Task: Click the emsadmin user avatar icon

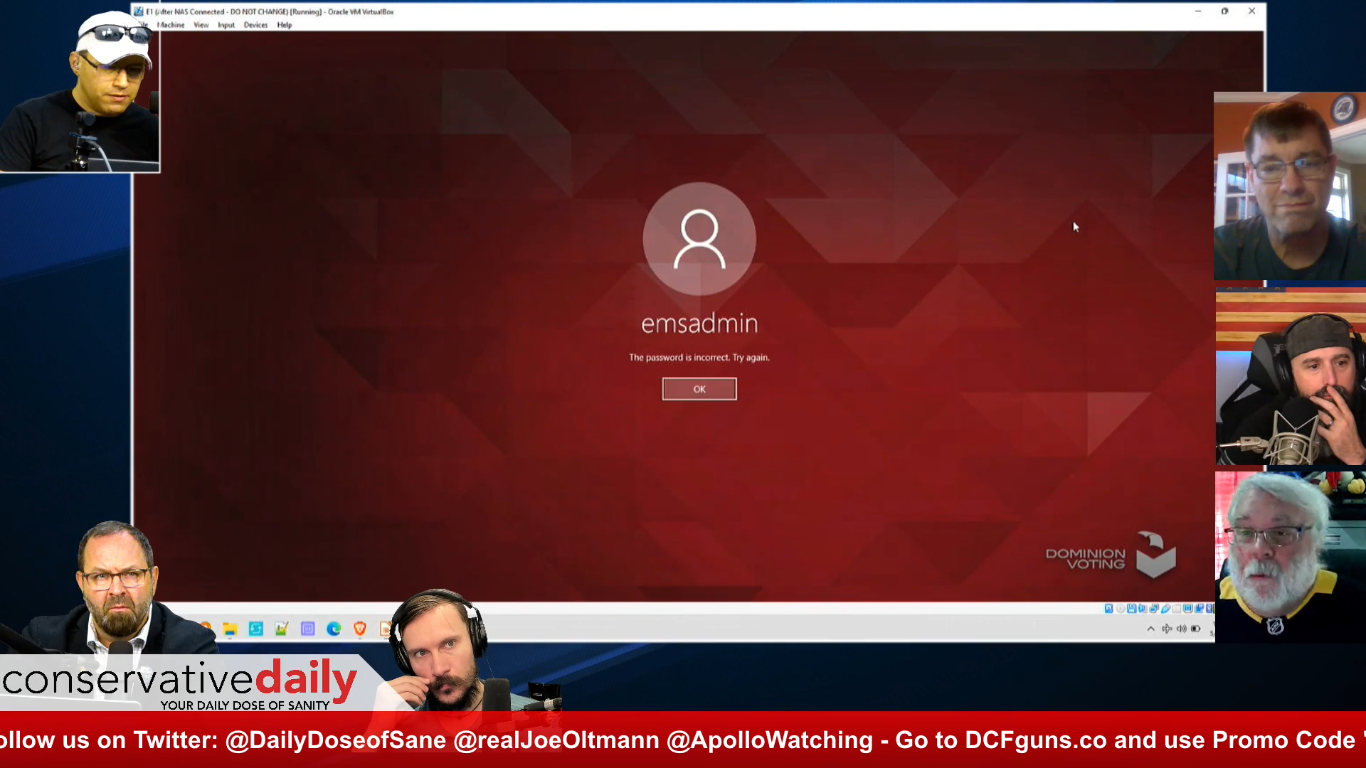Action: point(699,239)
